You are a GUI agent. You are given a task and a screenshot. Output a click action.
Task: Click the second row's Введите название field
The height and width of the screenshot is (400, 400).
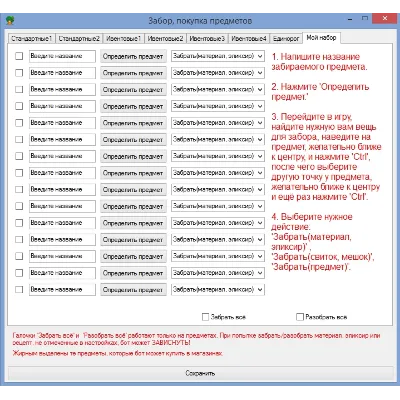pyautogui.click(x=62, y=73)
